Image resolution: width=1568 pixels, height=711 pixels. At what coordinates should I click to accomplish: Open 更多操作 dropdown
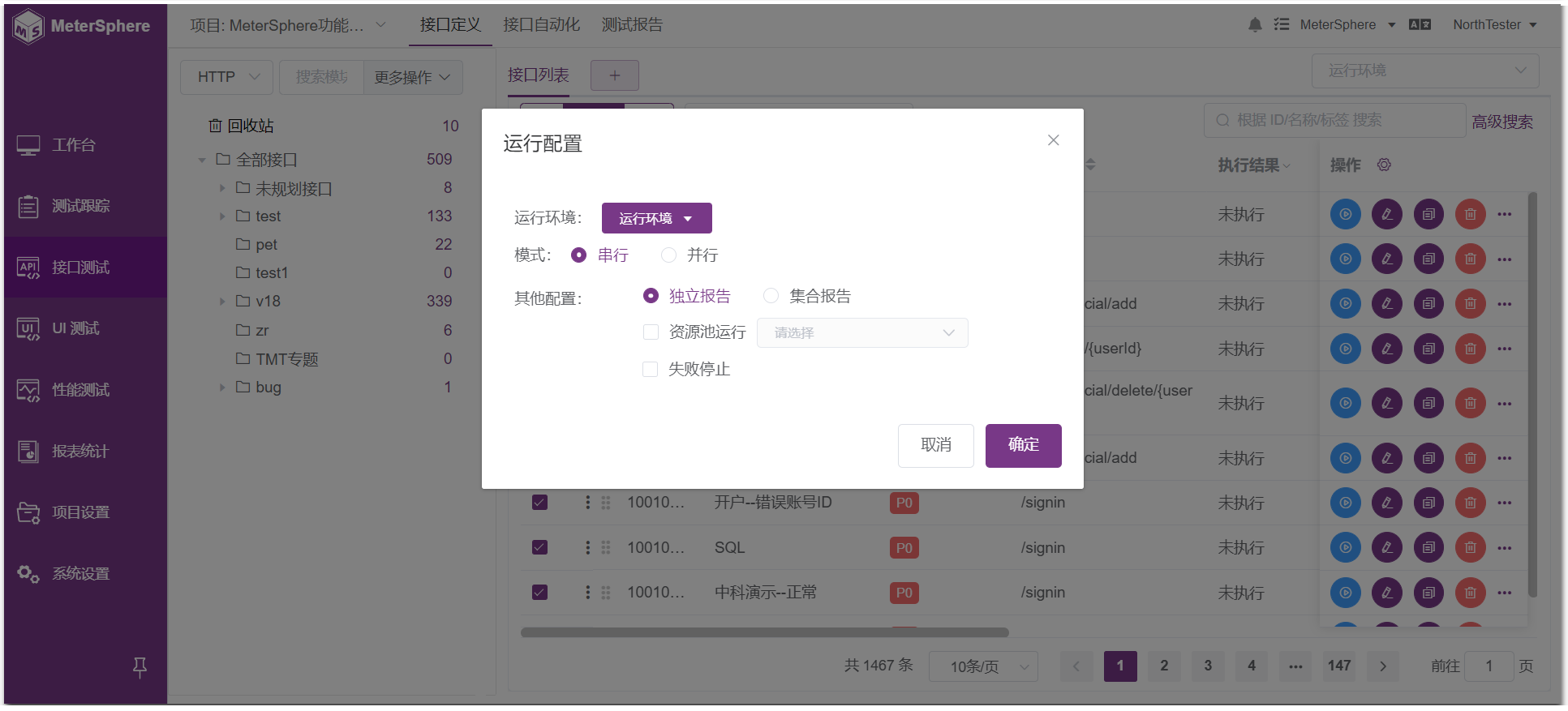click(413, 77)
